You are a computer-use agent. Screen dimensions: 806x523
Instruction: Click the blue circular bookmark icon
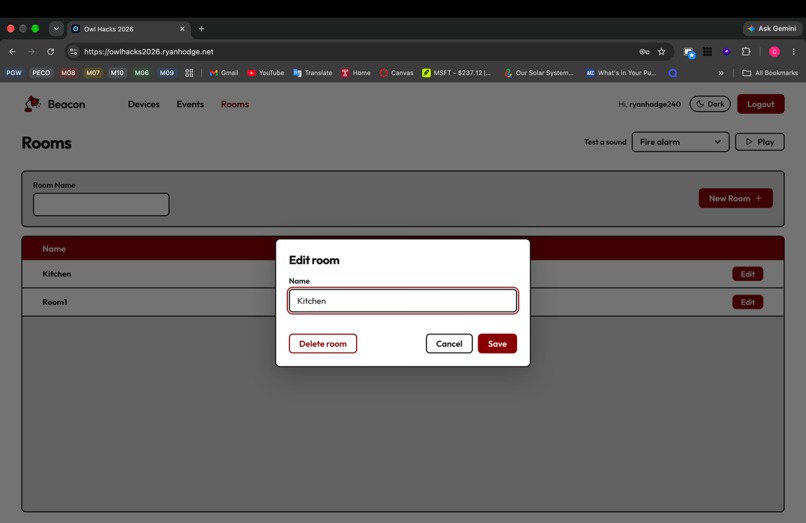click(x=672, y=73)
